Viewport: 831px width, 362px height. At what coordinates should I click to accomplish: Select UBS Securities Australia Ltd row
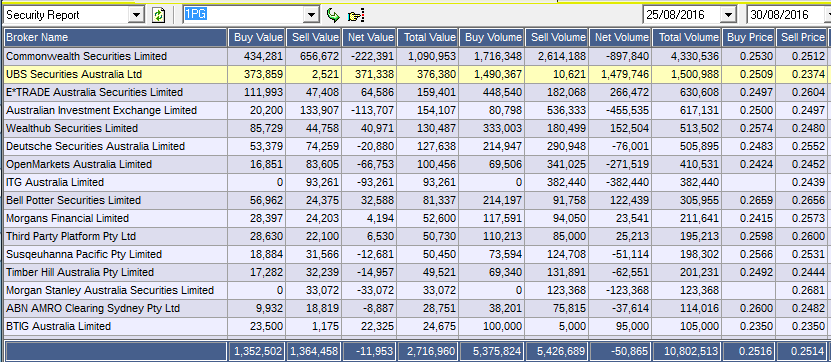416,74
